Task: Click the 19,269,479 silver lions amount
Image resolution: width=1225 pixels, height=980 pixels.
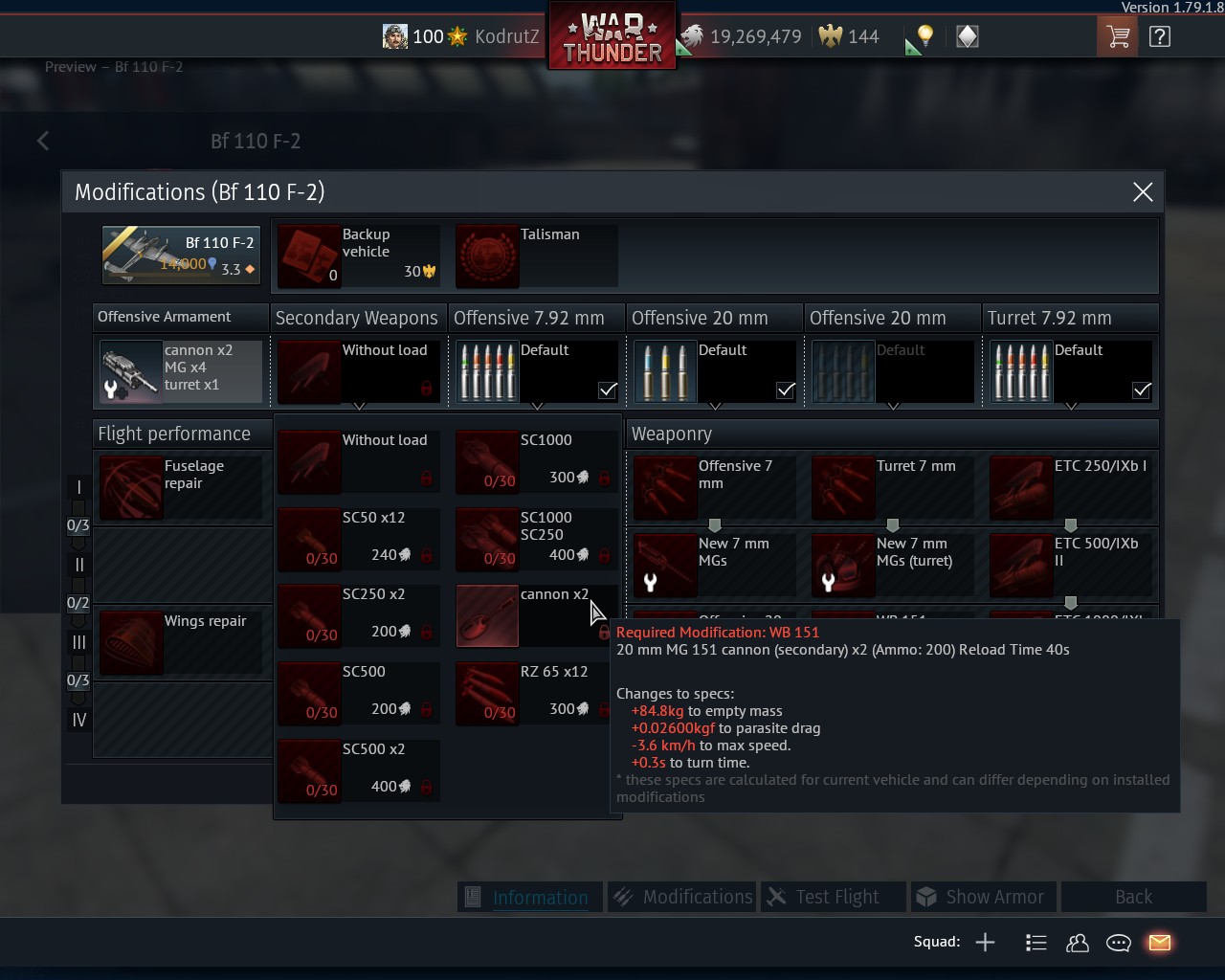Action: [756, 36]
